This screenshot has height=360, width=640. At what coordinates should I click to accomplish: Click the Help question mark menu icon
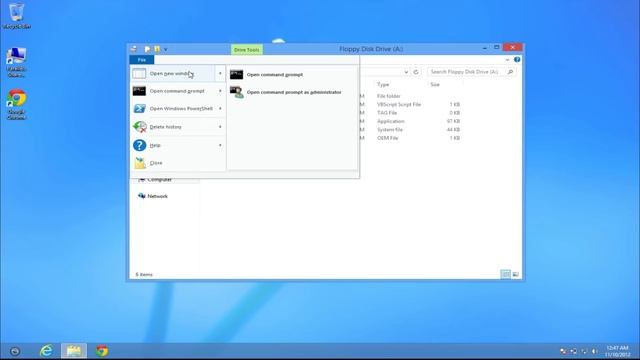tap(139, 145)
